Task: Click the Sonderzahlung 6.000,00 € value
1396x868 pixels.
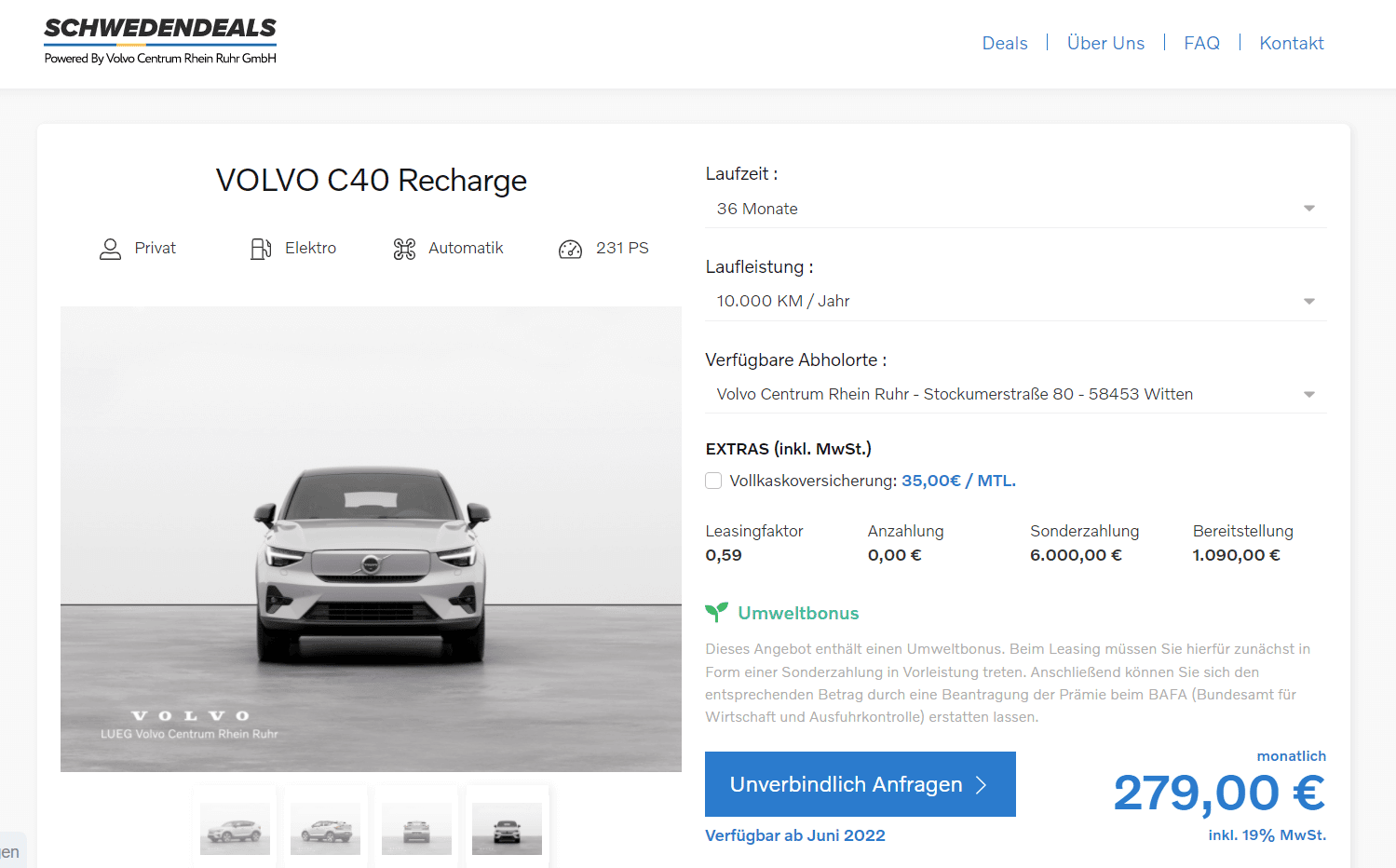Action: (x=1076, y=555)
